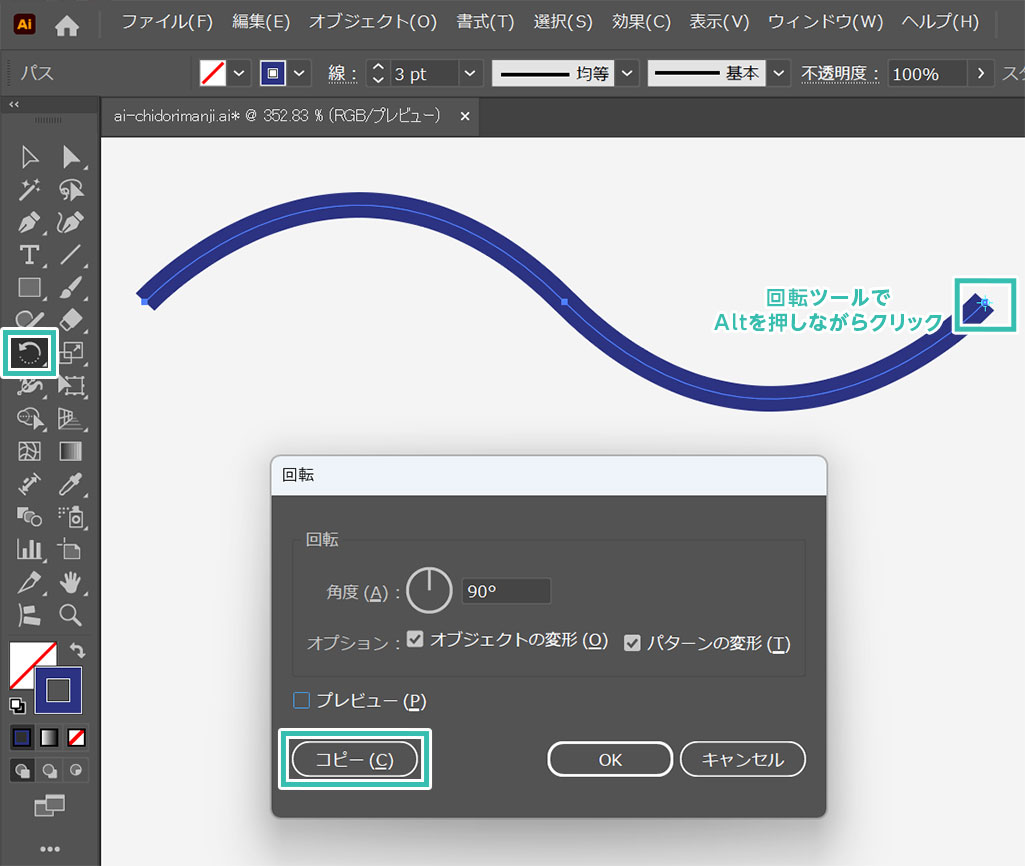This screenshot has height=866, width=1025.
Task: Select the Perspective Grid tool
Action: coord(71,418)
